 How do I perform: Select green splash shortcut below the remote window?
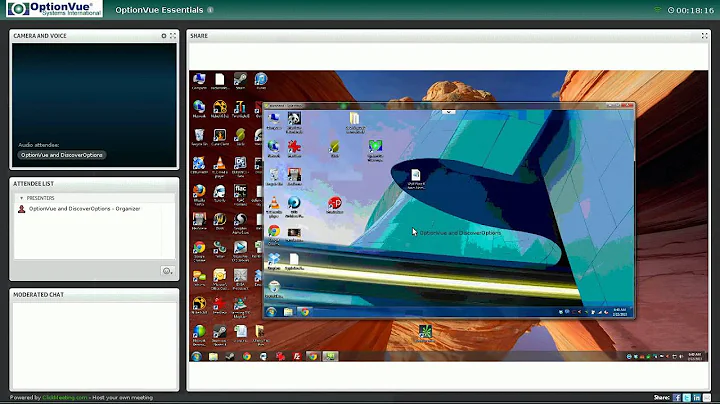pyautogui.click(x=425, y=333)
